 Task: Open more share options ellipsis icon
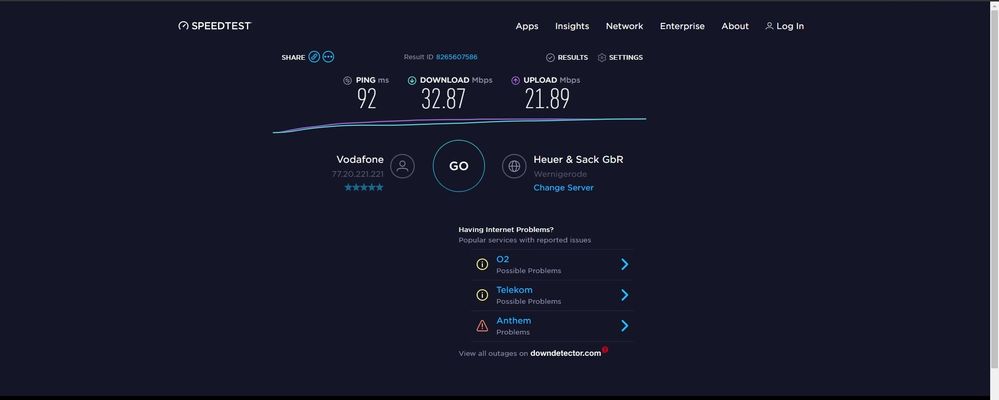click(328, 57)
